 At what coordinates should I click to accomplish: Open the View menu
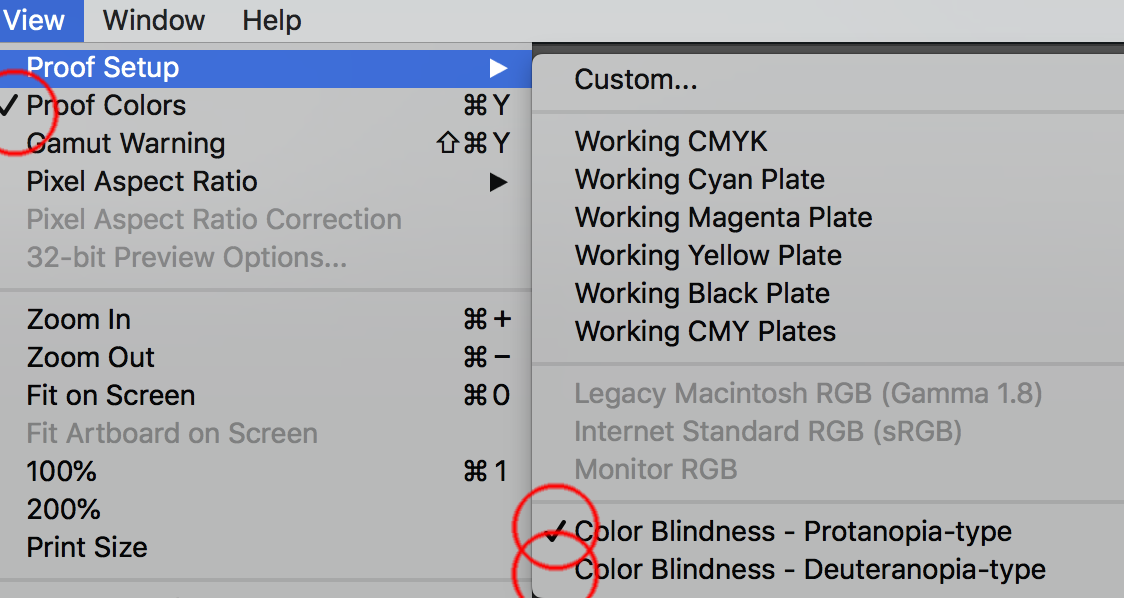pos(34,20)
